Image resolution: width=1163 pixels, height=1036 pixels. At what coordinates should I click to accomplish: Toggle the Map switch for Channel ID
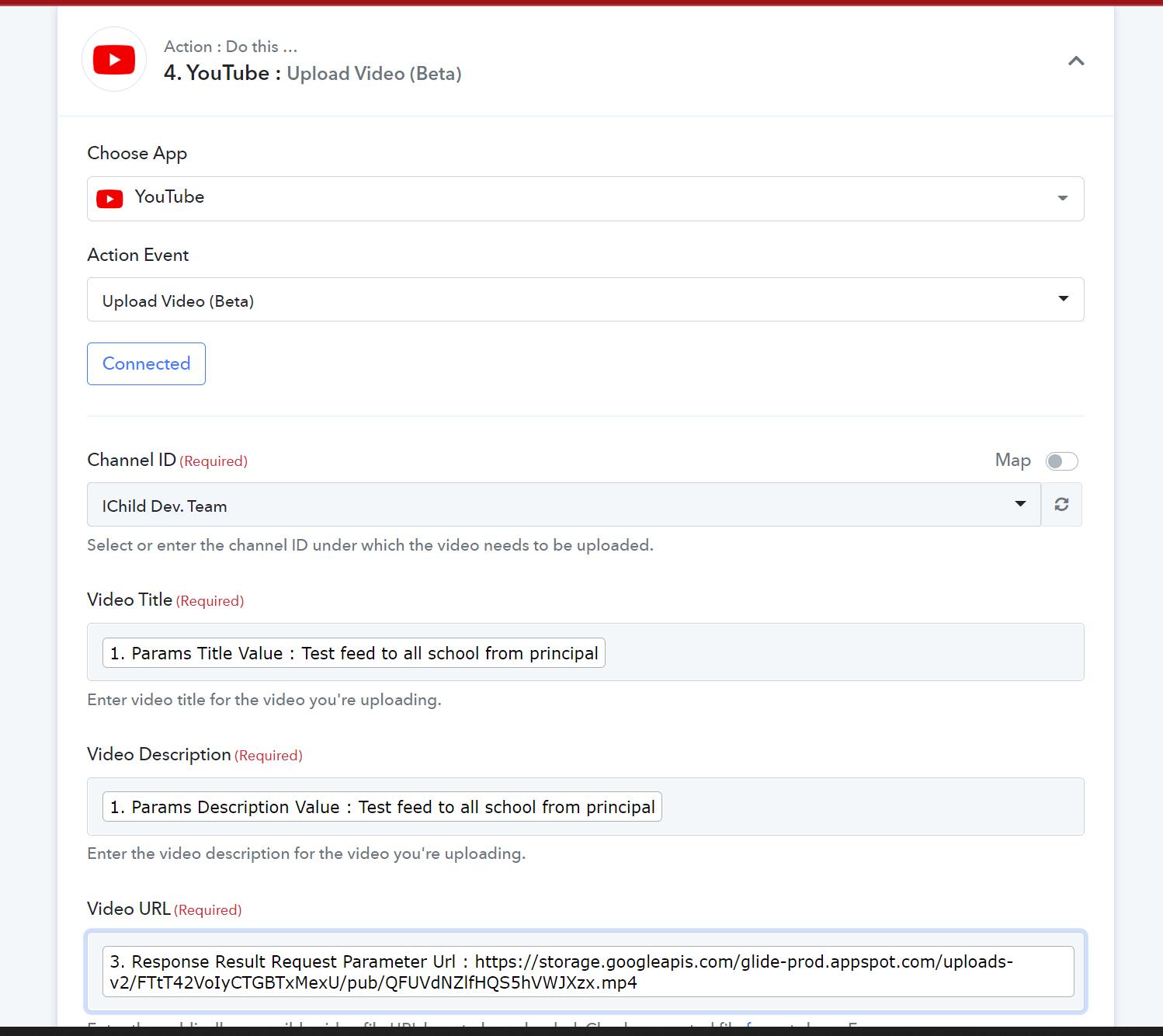point(1061,461)
